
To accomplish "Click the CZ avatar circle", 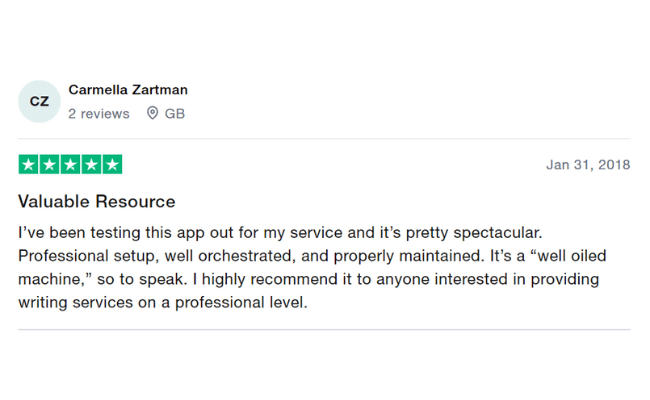I will tap(39, 101).
